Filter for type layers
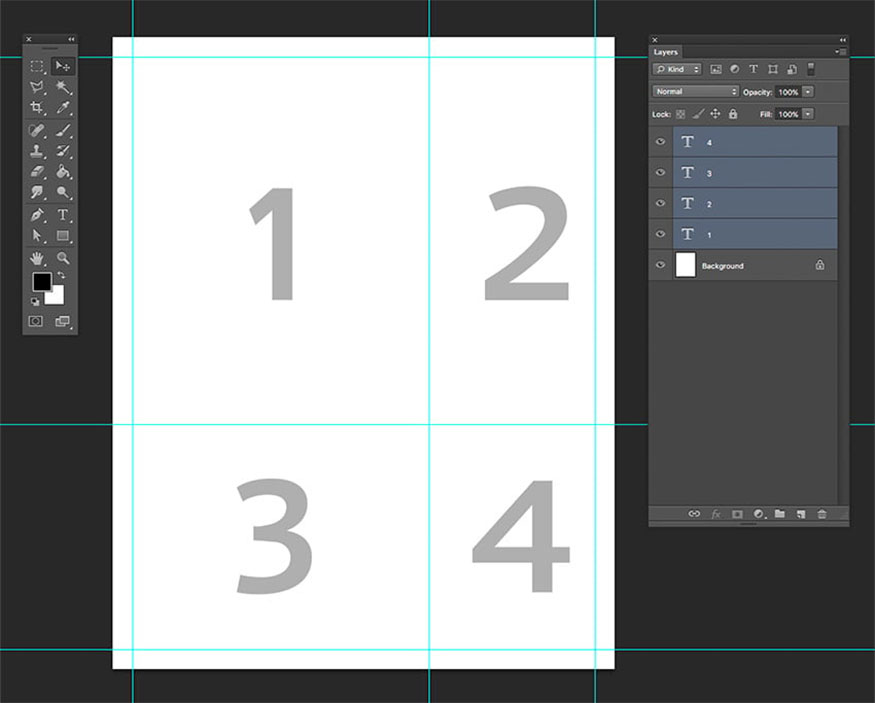The width and height of the screenshot is (875, 703). [753, 69]
